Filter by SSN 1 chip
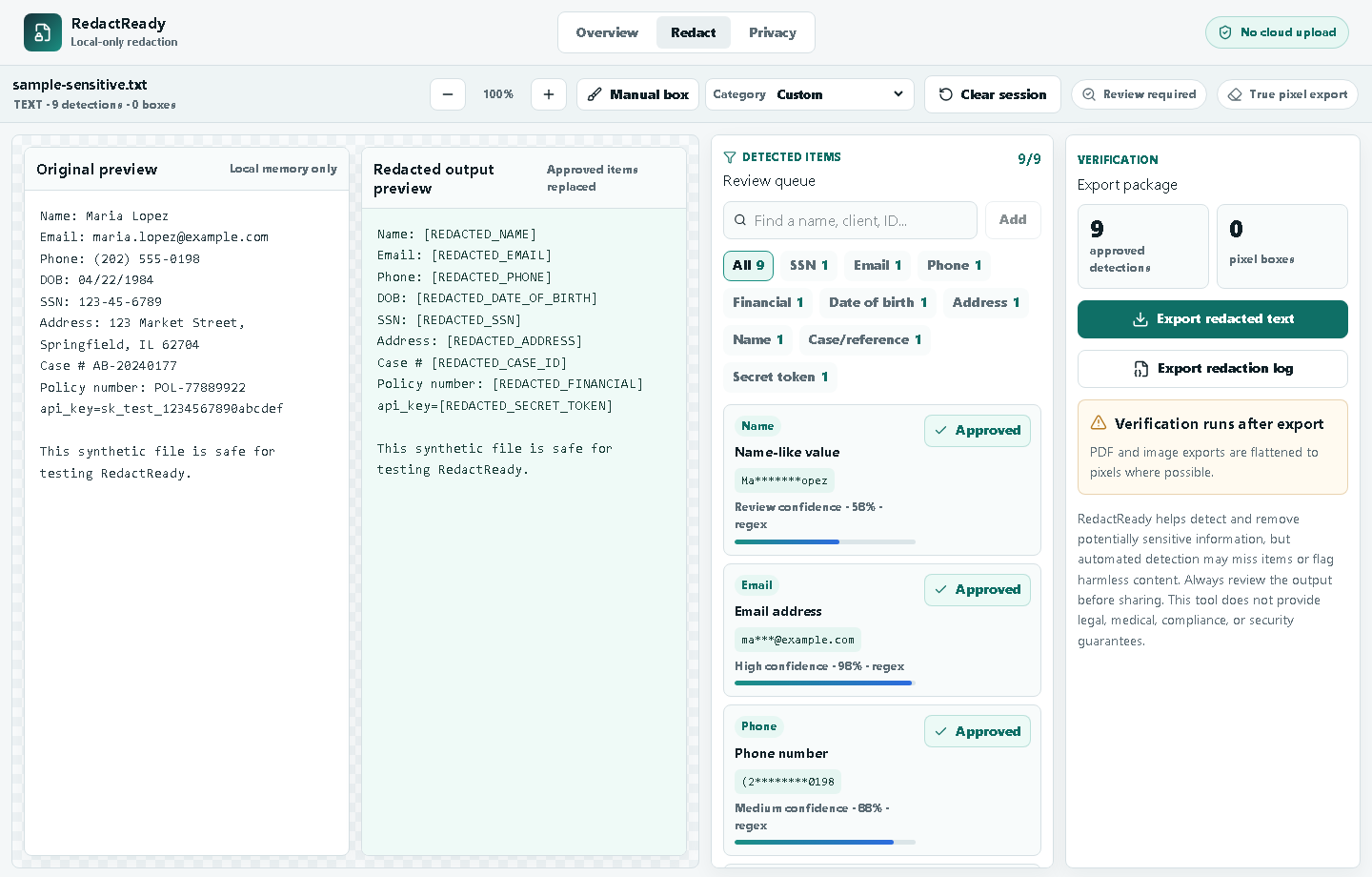The width and height of the screenshot is (1372, 877). pos(809,266)
